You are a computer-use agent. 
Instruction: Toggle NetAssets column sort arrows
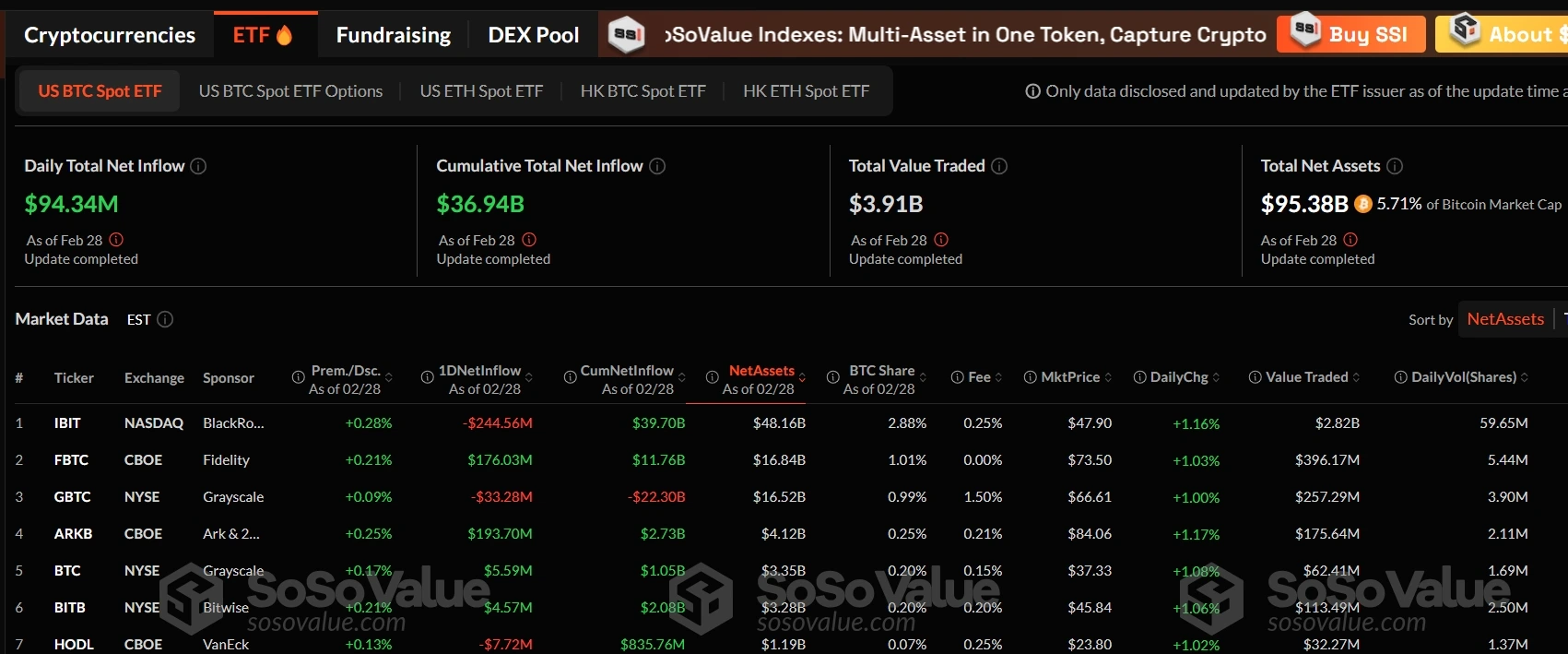coord(802,377)
